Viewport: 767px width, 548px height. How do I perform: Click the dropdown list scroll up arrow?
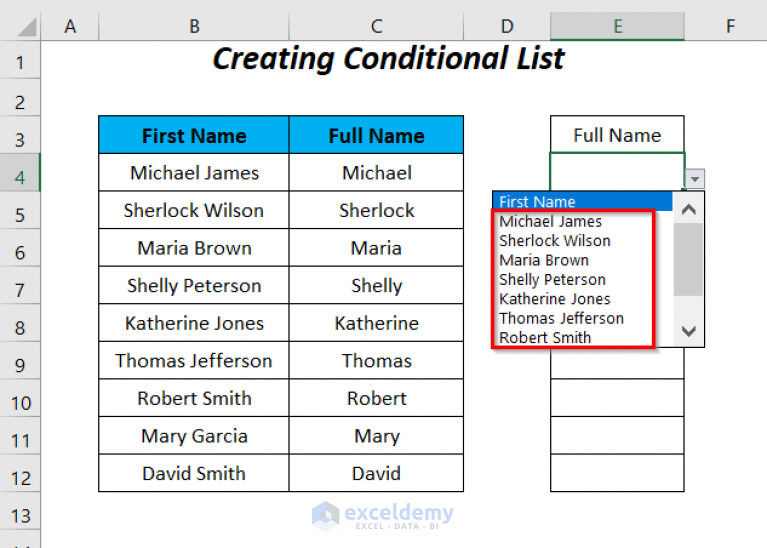(x=689, y=209)
